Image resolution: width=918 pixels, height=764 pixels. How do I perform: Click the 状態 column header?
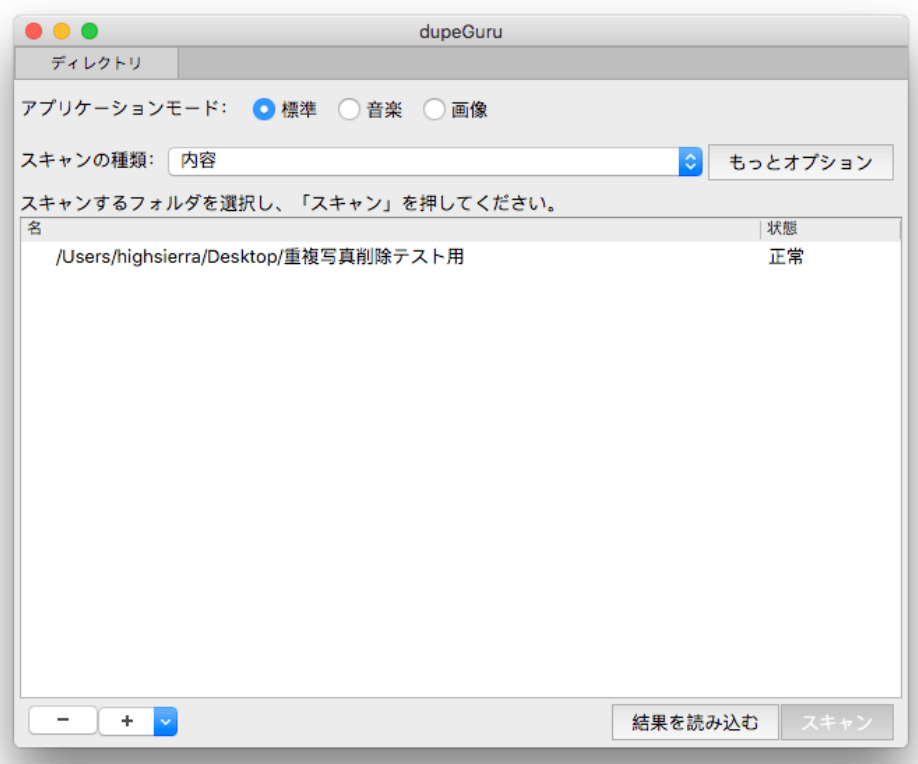pyautogui.click(x=830, y=228)
